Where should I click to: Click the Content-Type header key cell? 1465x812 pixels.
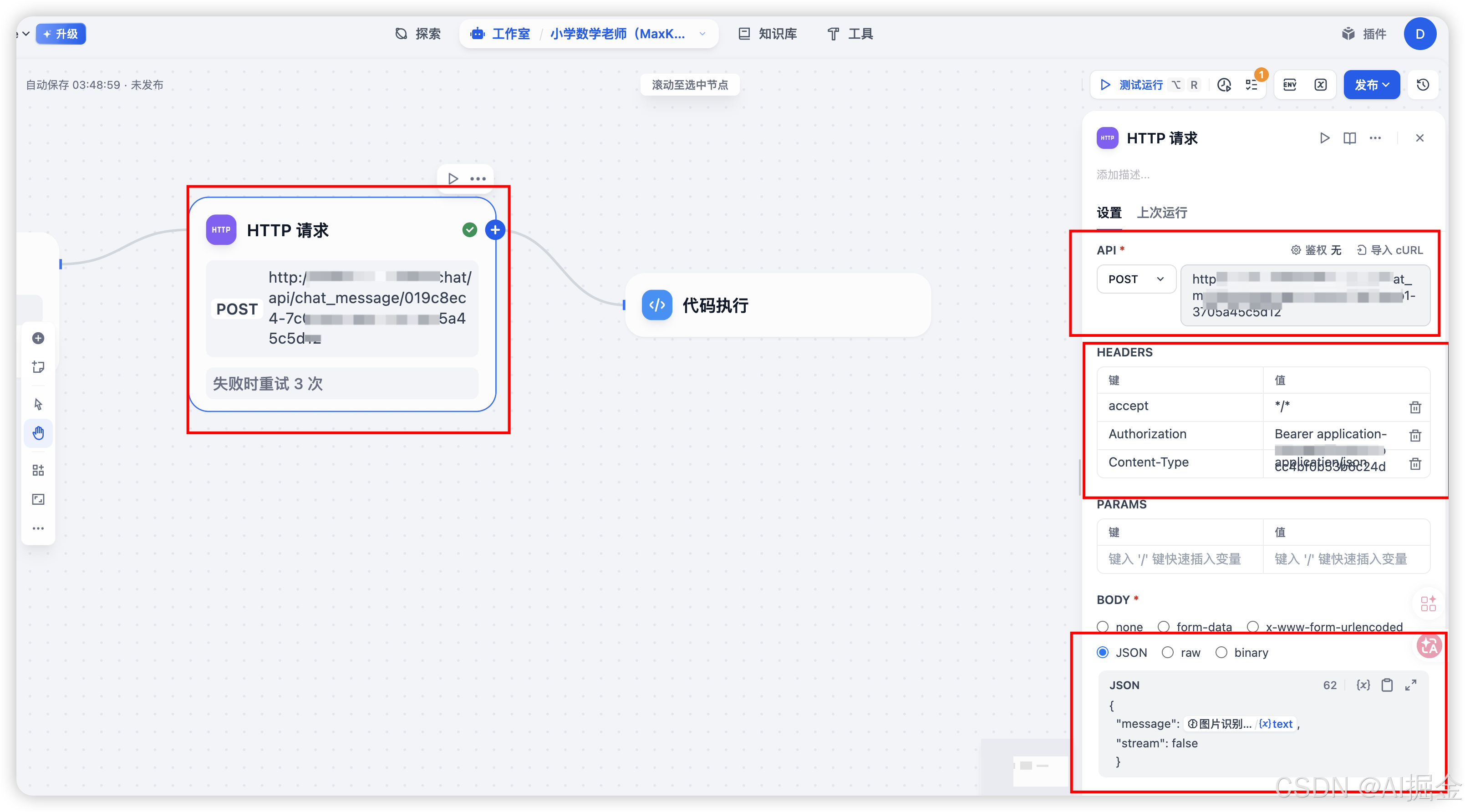tap(1180, 463)
